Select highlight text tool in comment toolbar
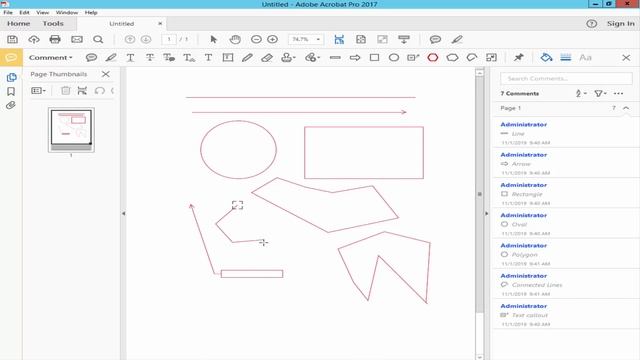Screen dimensions: 640x360 [x=111, y=58]
